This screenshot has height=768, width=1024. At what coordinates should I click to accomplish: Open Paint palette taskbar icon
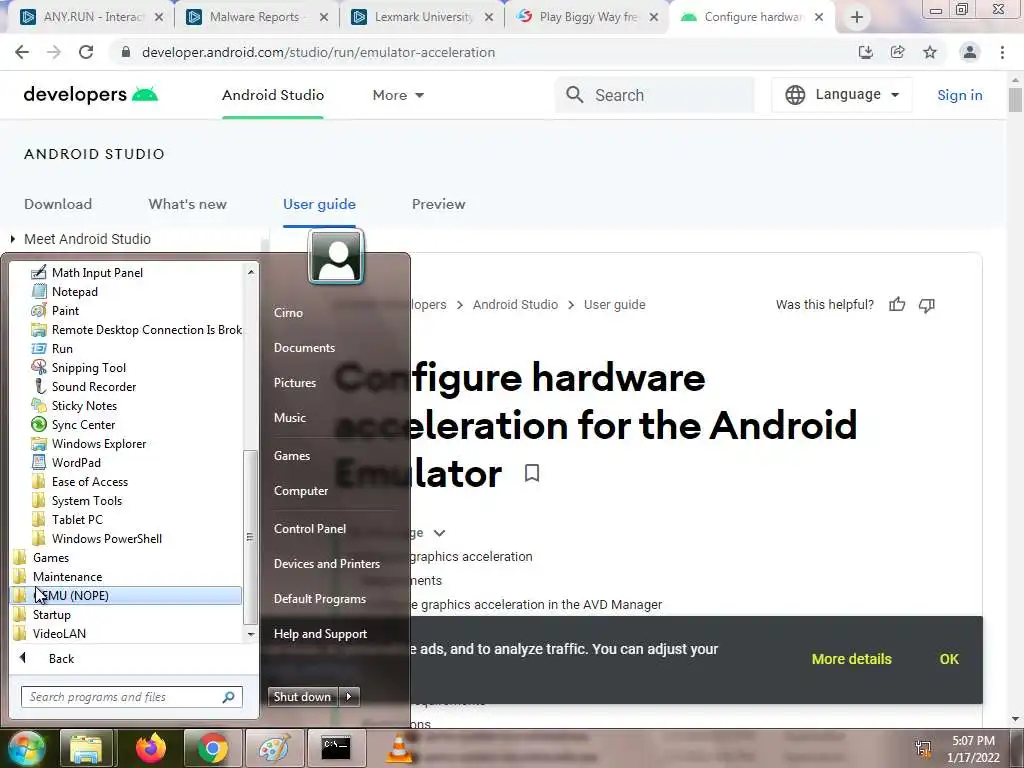[273, 748]
